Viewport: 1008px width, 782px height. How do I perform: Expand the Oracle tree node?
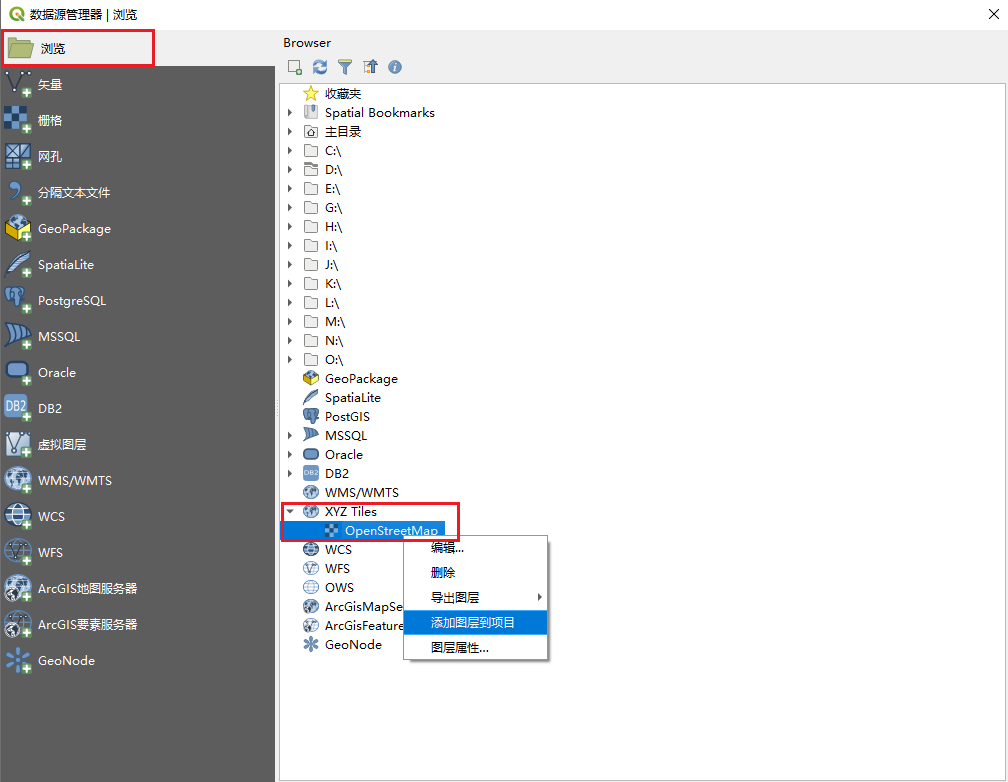290,455
